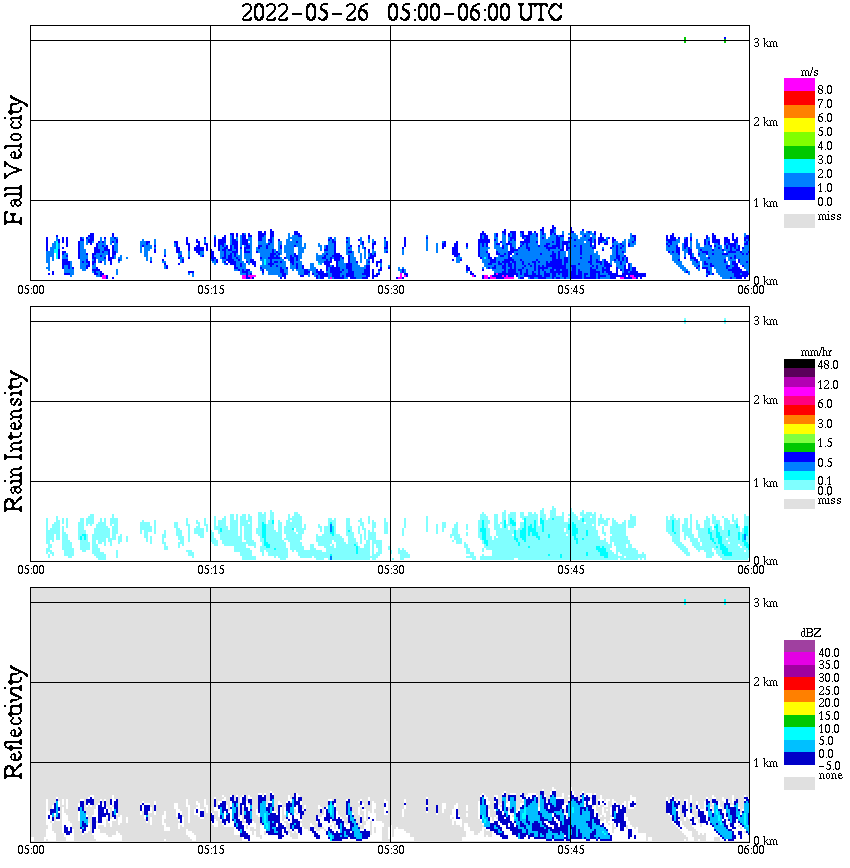Click the red 7.0 swatch in m/s legend
This screenshot has width=850, height=868.
tap(799, 99)
